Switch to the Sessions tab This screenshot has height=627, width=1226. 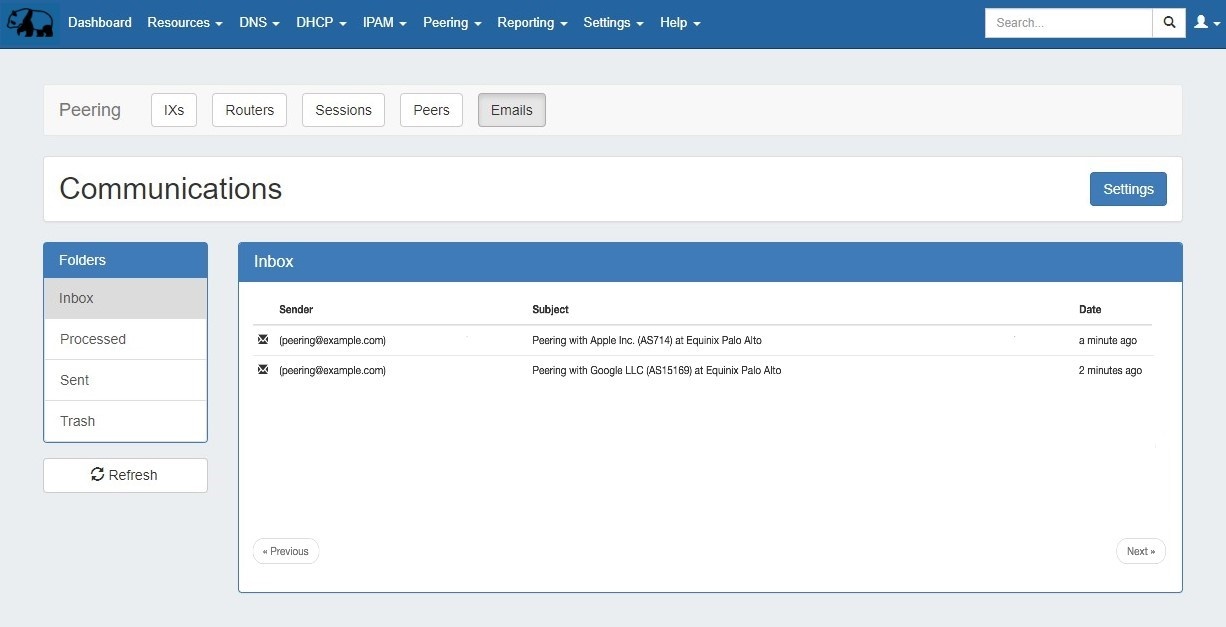[x=343, y=110]
